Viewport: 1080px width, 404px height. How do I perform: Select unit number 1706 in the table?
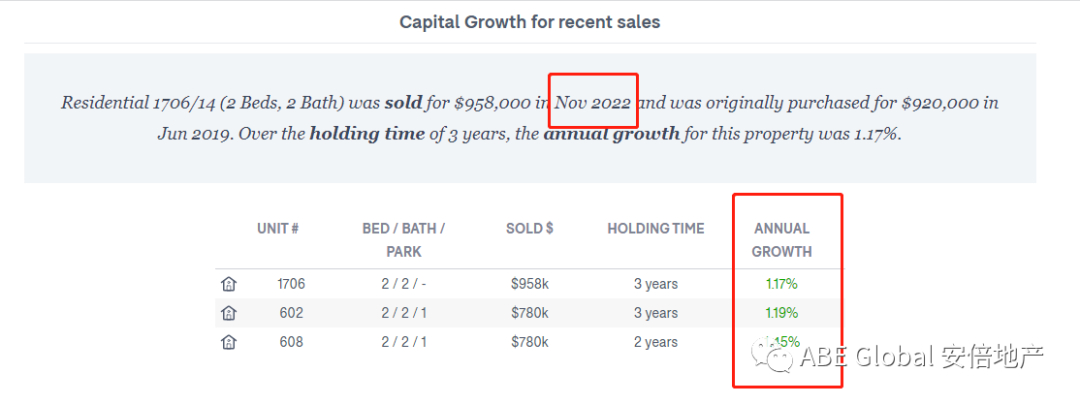coord(291,284)
